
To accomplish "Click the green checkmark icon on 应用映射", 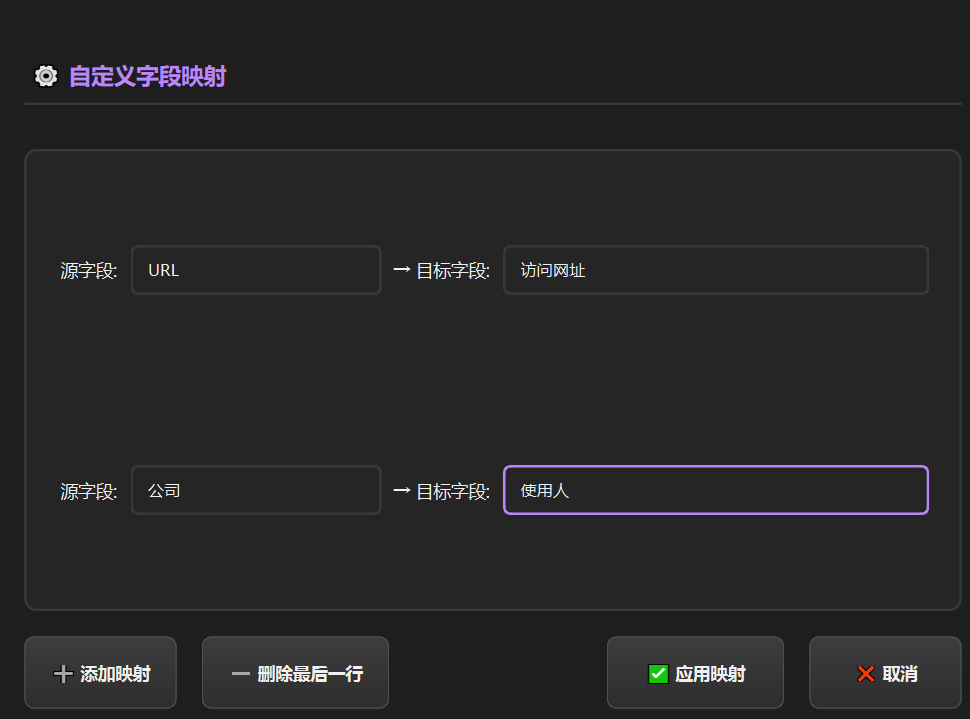I will 658,674.
